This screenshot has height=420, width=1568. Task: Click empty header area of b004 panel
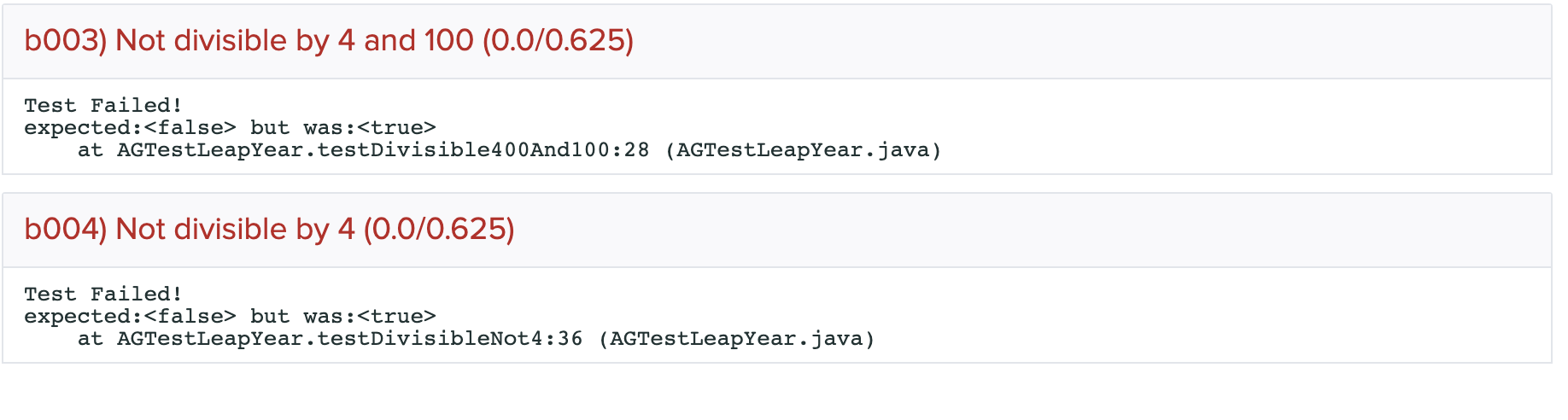[1025, 230]
